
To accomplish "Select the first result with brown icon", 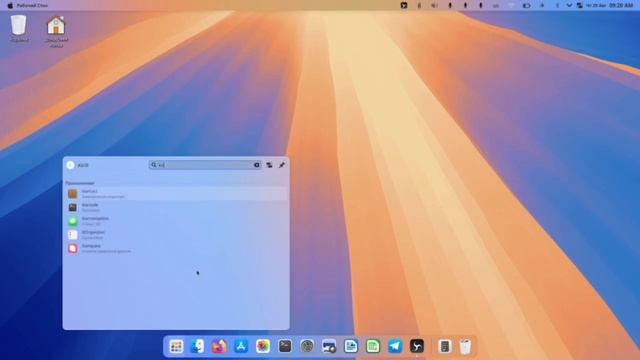I will pyautogui.click(x=176, y=193).
